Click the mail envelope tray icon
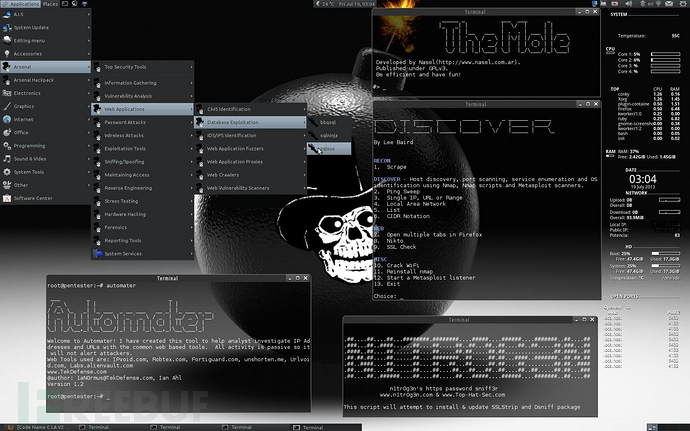The image size is (690, 431). 669,4
